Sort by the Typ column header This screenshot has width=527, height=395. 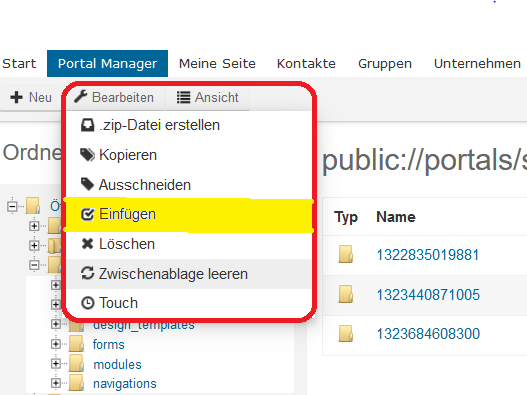click(x=346, y=218)
